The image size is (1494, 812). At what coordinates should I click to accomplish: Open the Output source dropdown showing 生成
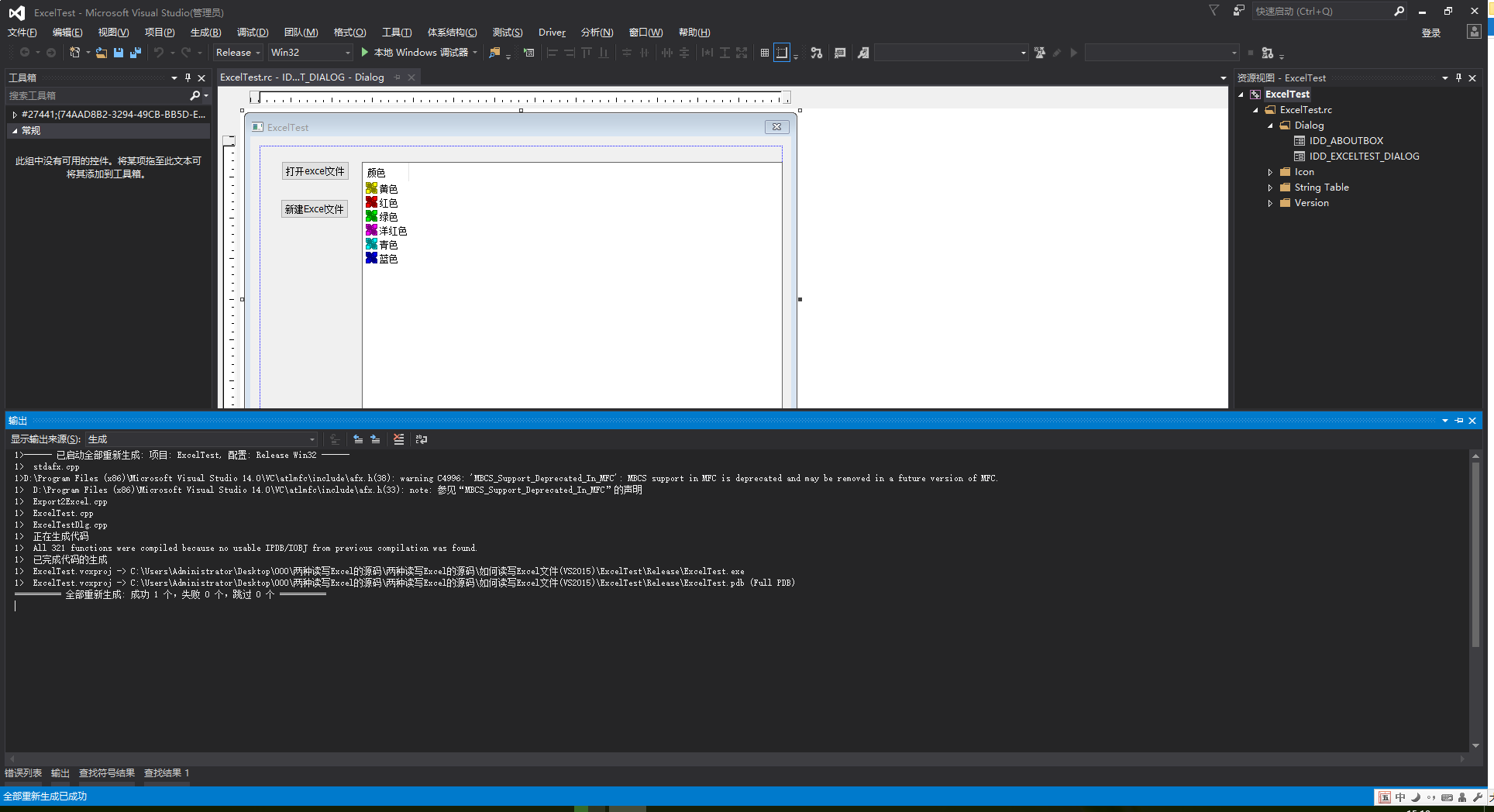[x=201, y=439]
